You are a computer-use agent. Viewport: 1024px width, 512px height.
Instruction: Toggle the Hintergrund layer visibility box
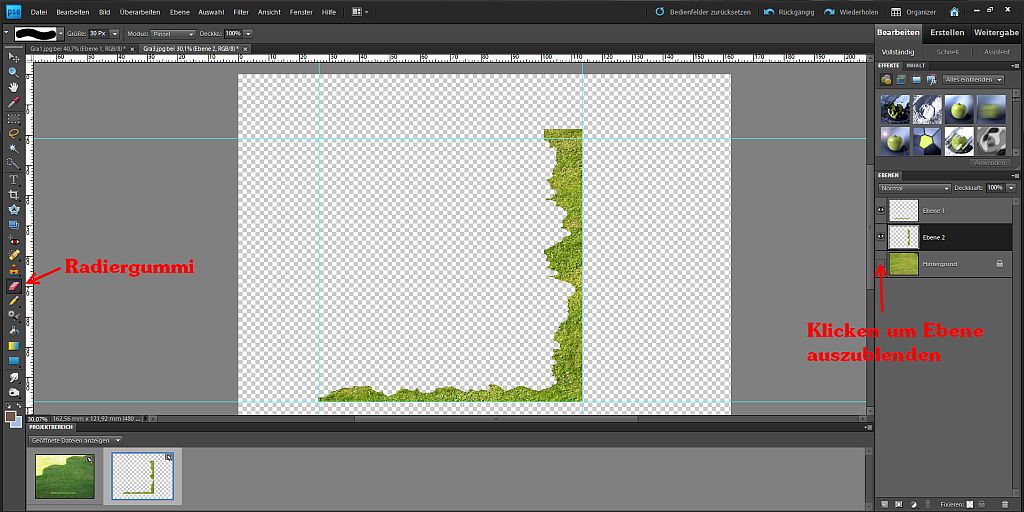(x=881, y=263)
